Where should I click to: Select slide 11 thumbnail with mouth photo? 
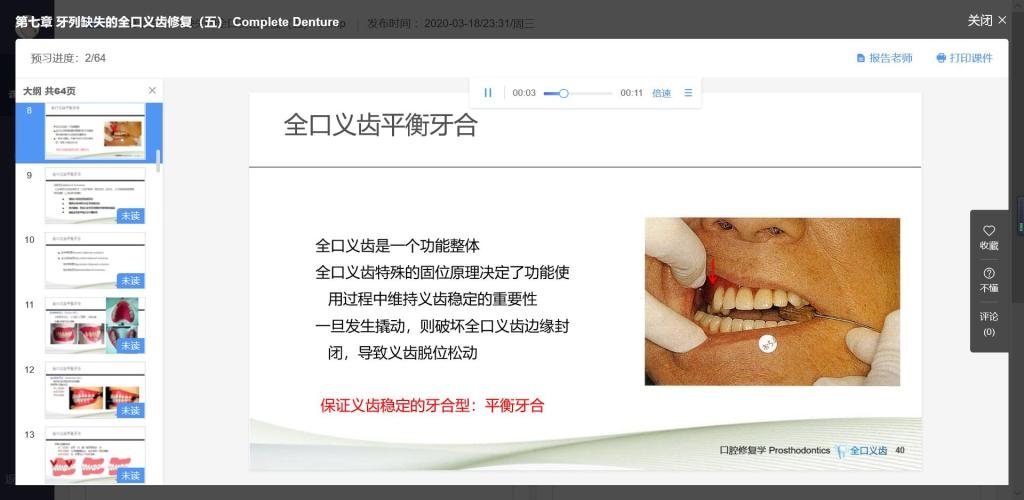[x=95, y=325]
